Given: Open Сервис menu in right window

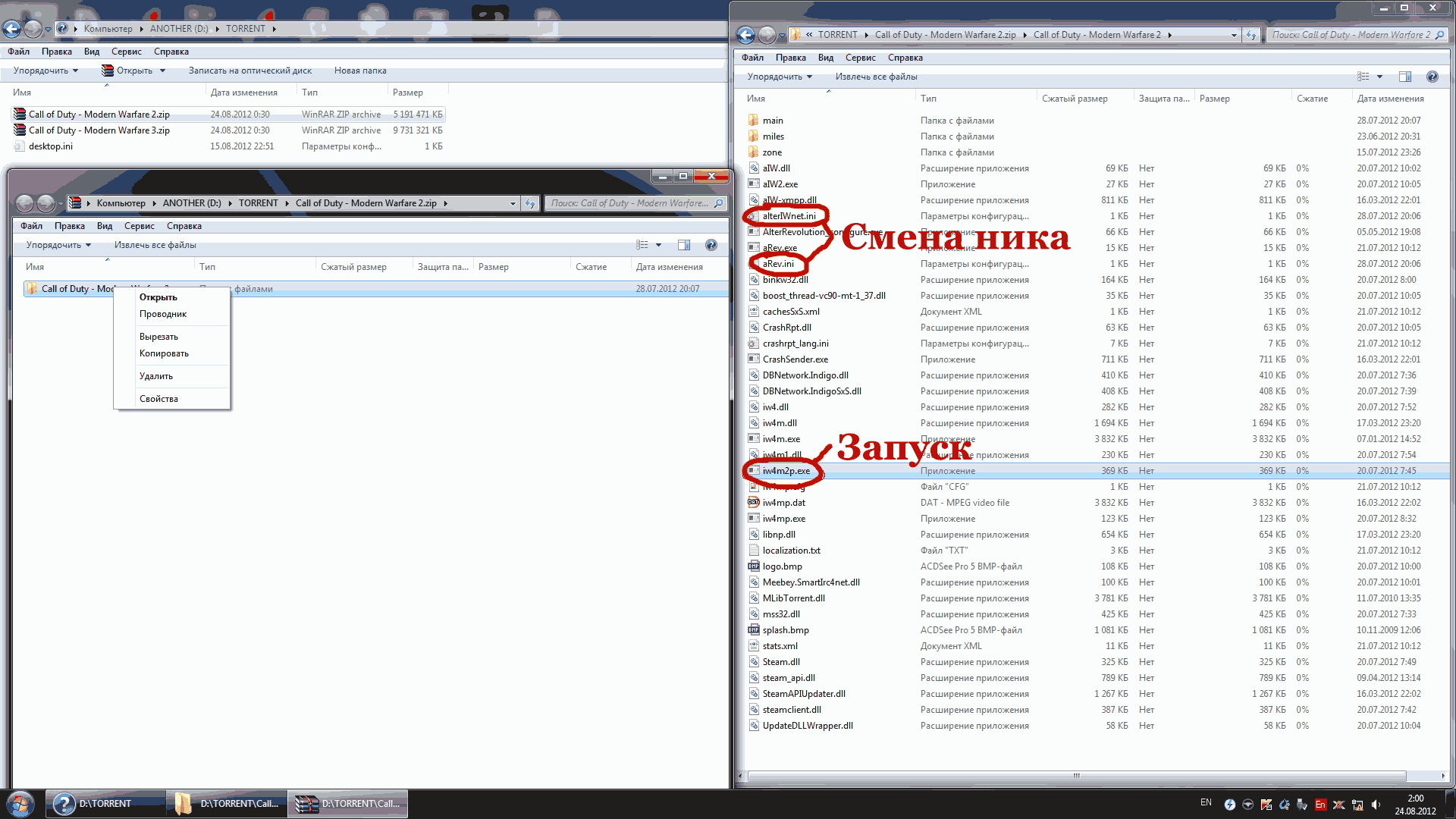Looking at the screenshot, I should point(860,58).
